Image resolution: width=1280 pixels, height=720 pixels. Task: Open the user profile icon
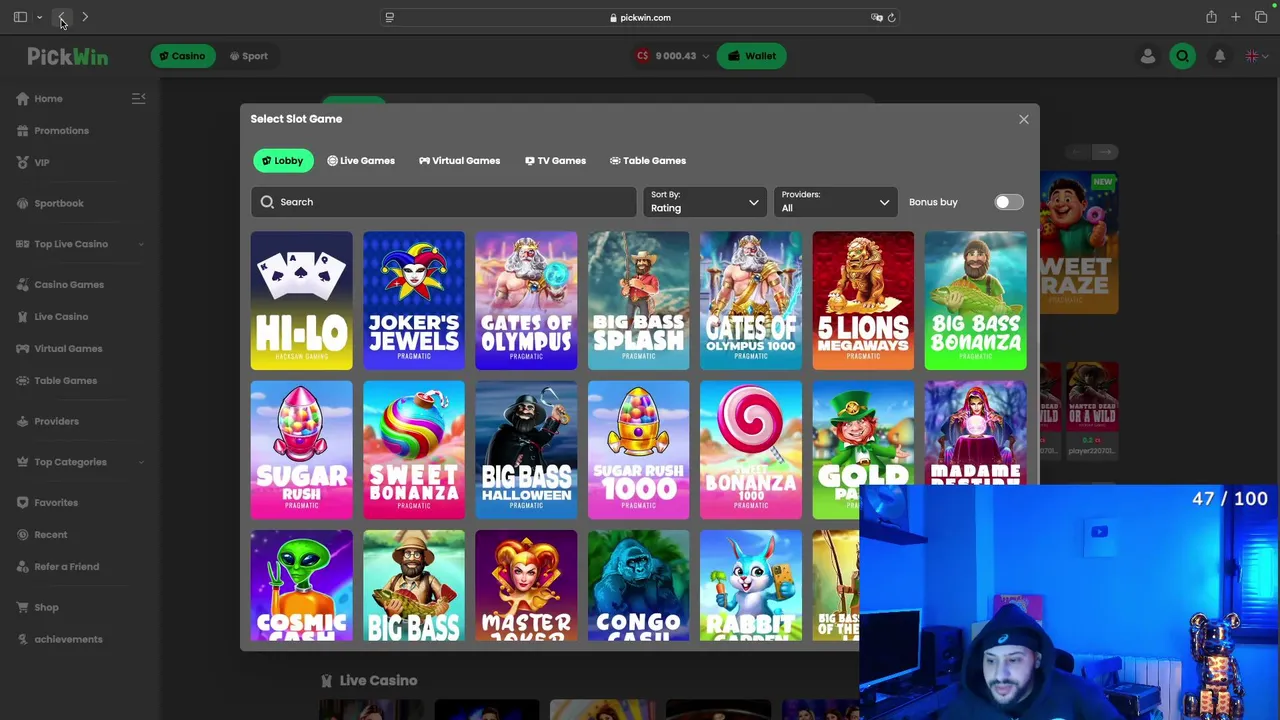(x=1148, y=56)
